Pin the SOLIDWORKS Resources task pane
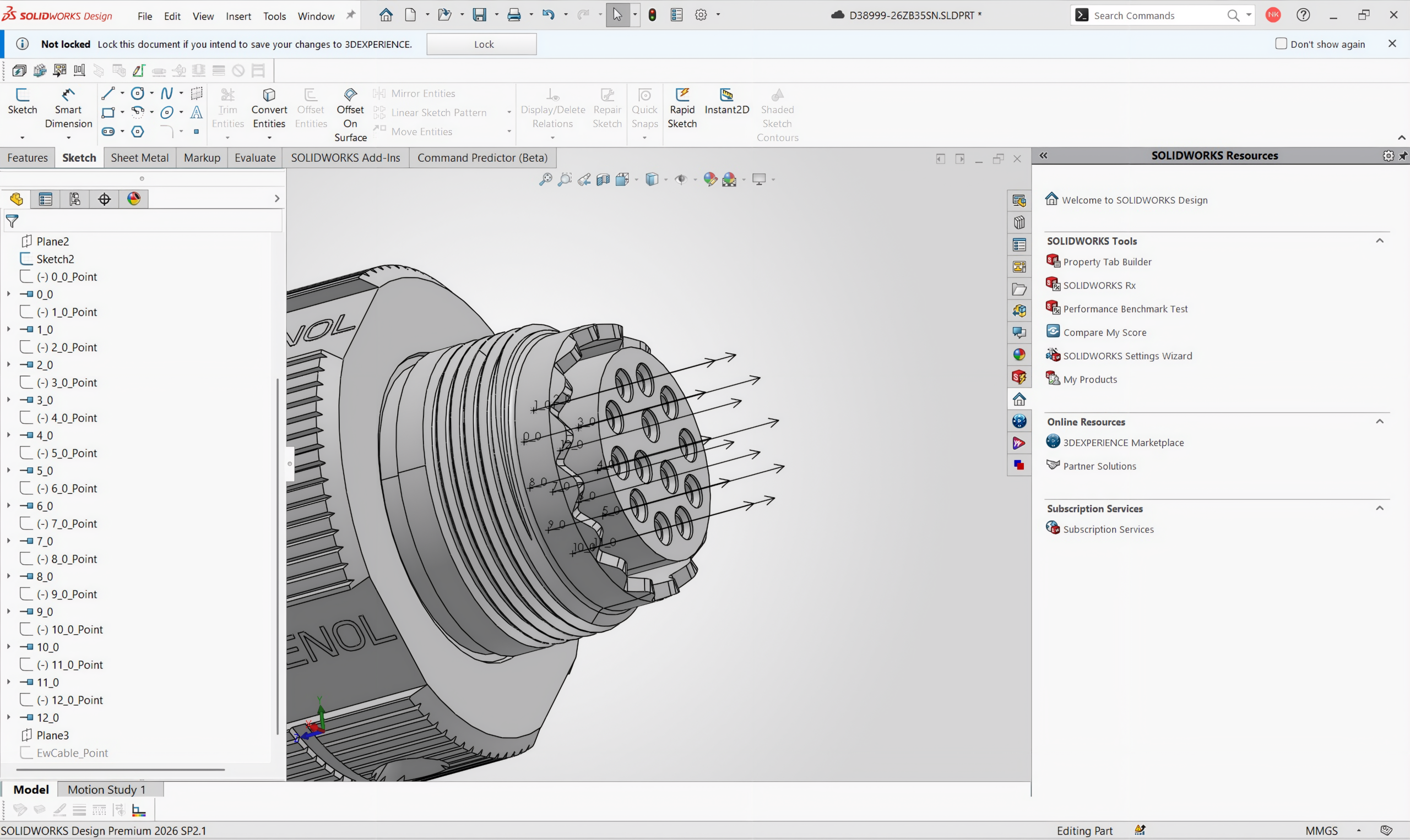The image size is (1410, 840). [1403, 156]
